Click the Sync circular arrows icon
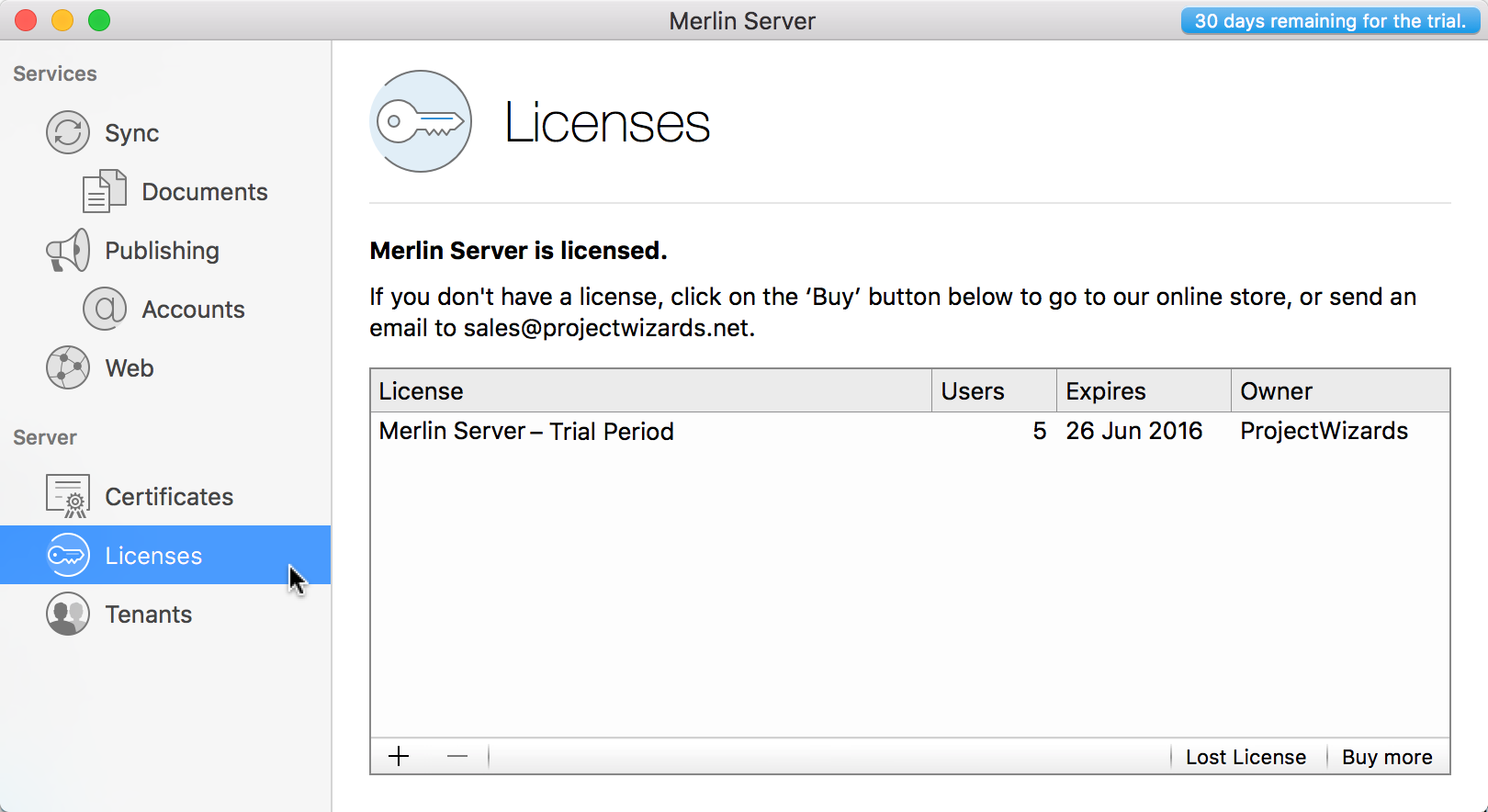The image size is (1488, 812). (x=68, y=132)
